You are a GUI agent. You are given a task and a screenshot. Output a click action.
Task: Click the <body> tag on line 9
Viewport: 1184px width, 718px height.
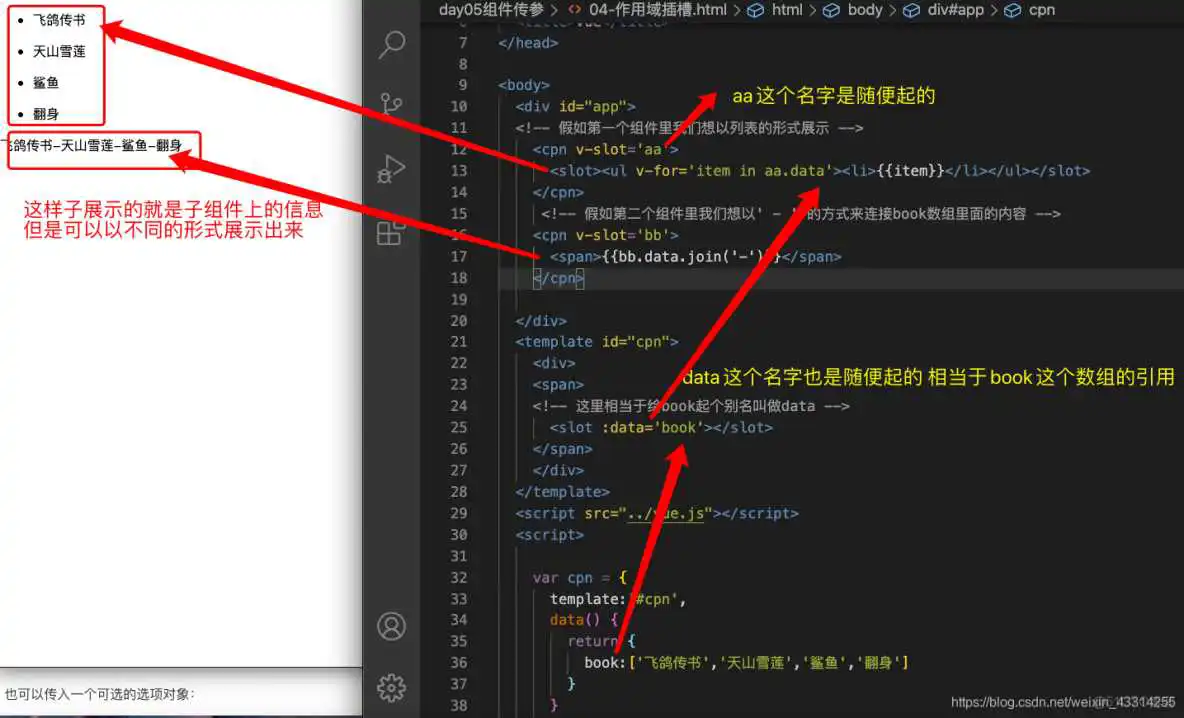523,85
